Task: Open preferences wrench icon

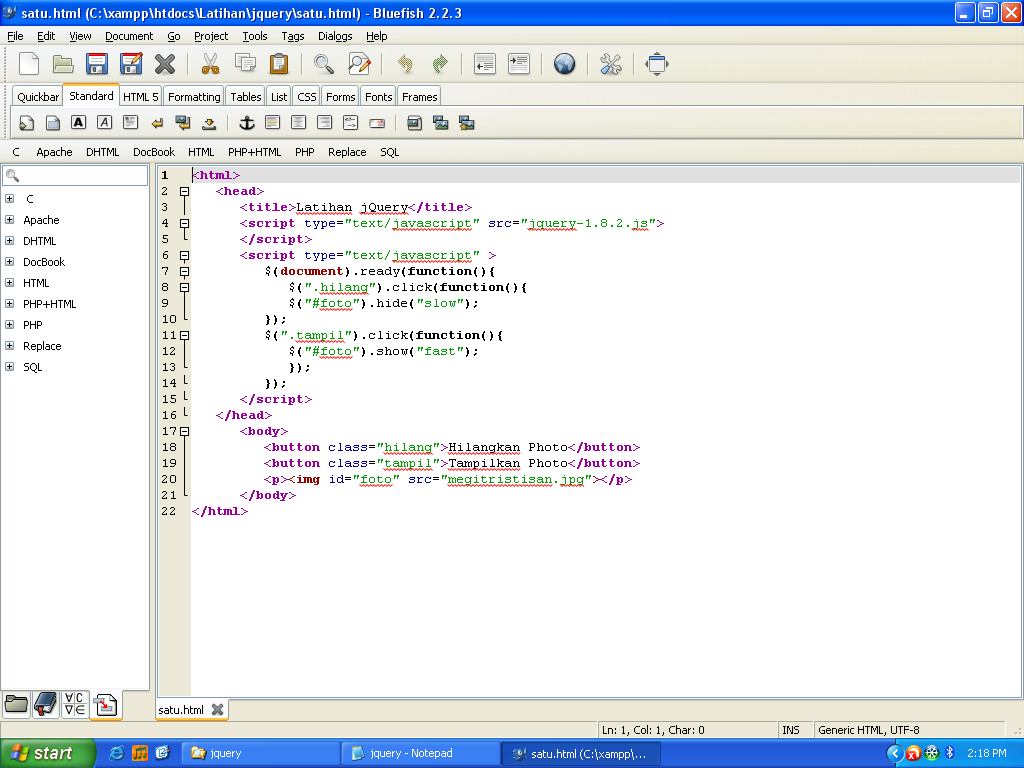Action: pos(610,65)
